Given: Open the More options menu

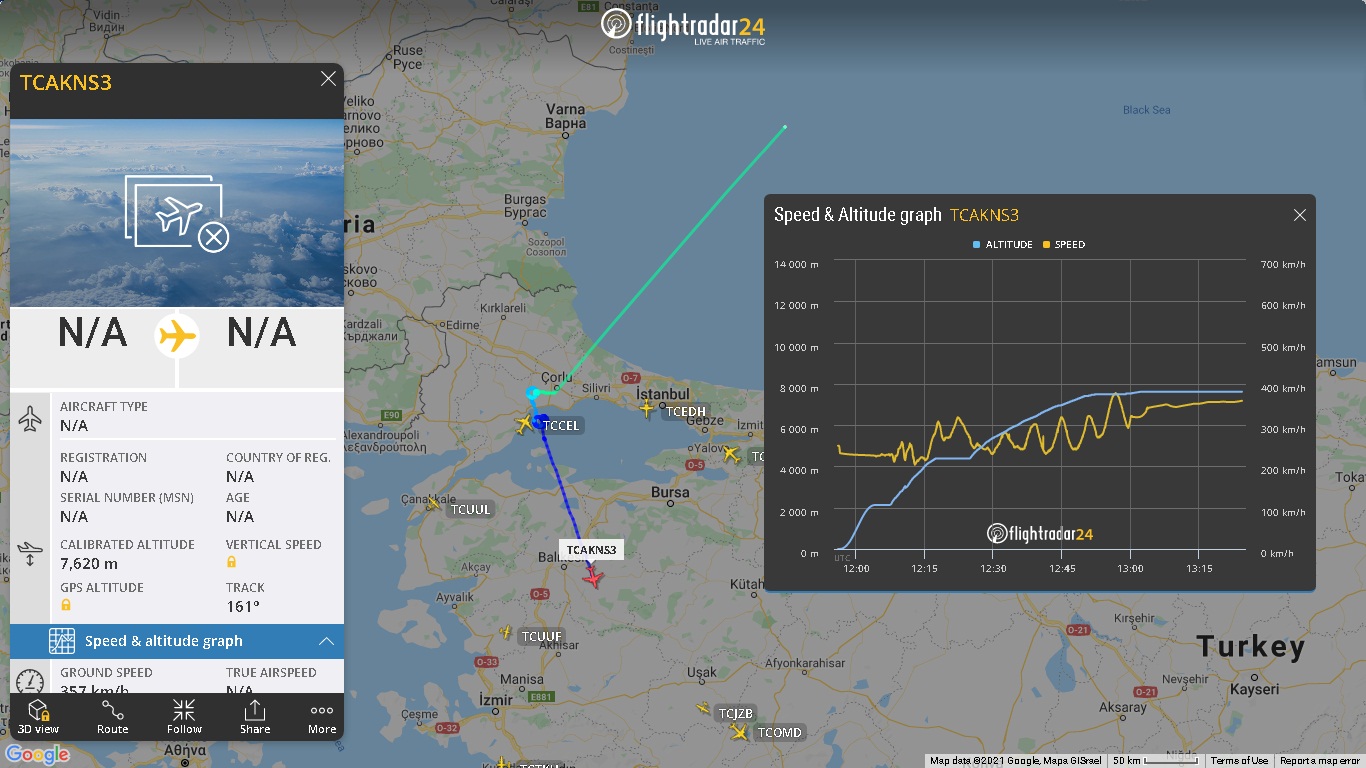Looking at the screenshot, I should pos(322,716).
